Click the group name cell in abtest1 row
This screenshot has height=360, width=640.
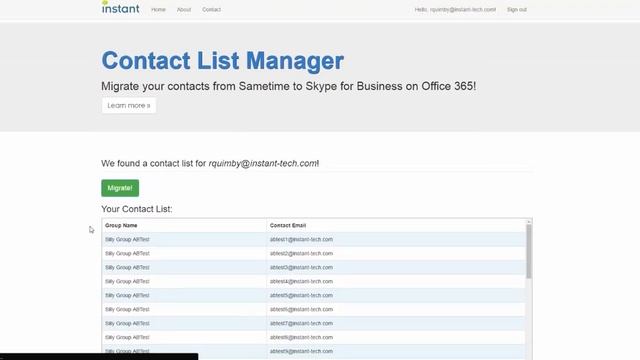(184, 239)
